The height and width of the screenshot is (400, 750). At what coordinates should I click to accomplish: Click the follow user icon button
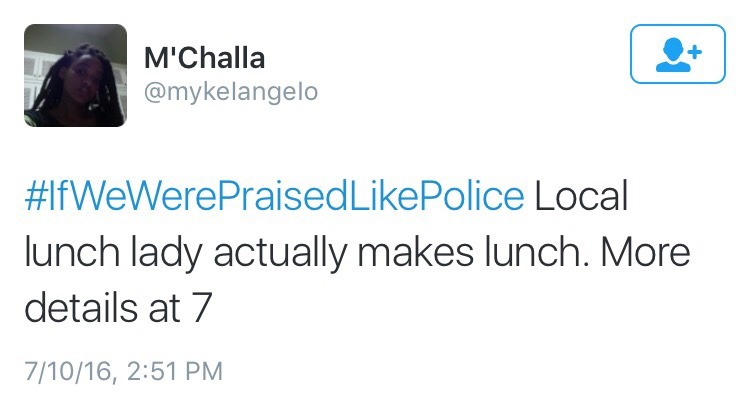click(x=677, y=54)
